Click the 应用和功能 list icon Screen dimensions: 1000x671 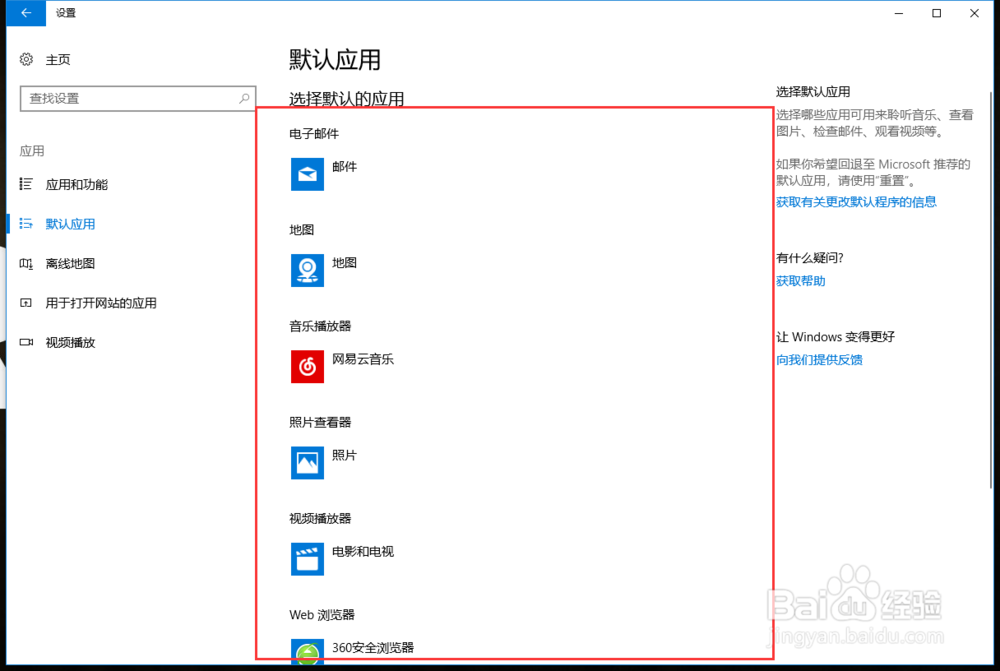[x=26, y=184]
